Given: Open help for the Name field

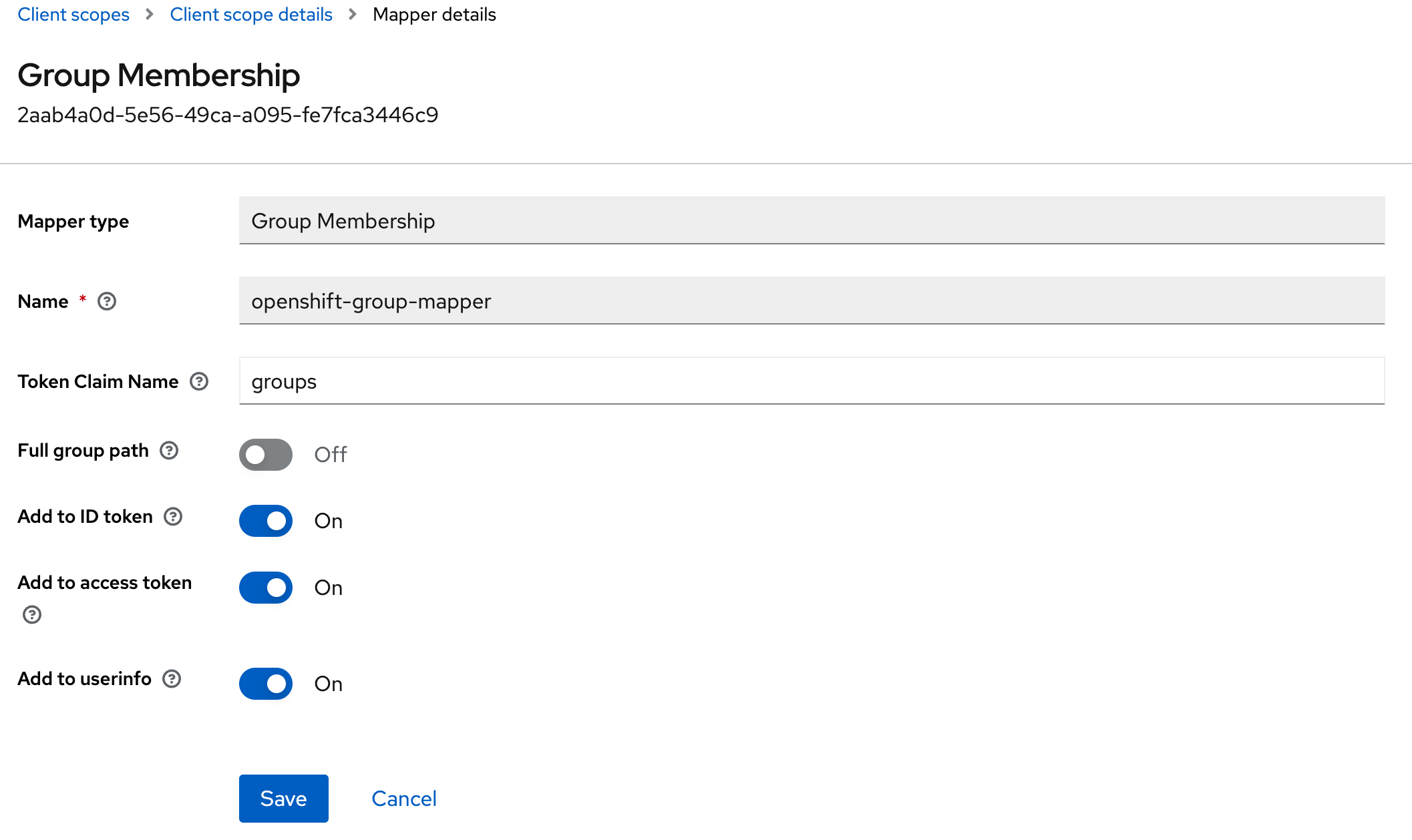Looking at the screenshot, I should pos(107,302).
